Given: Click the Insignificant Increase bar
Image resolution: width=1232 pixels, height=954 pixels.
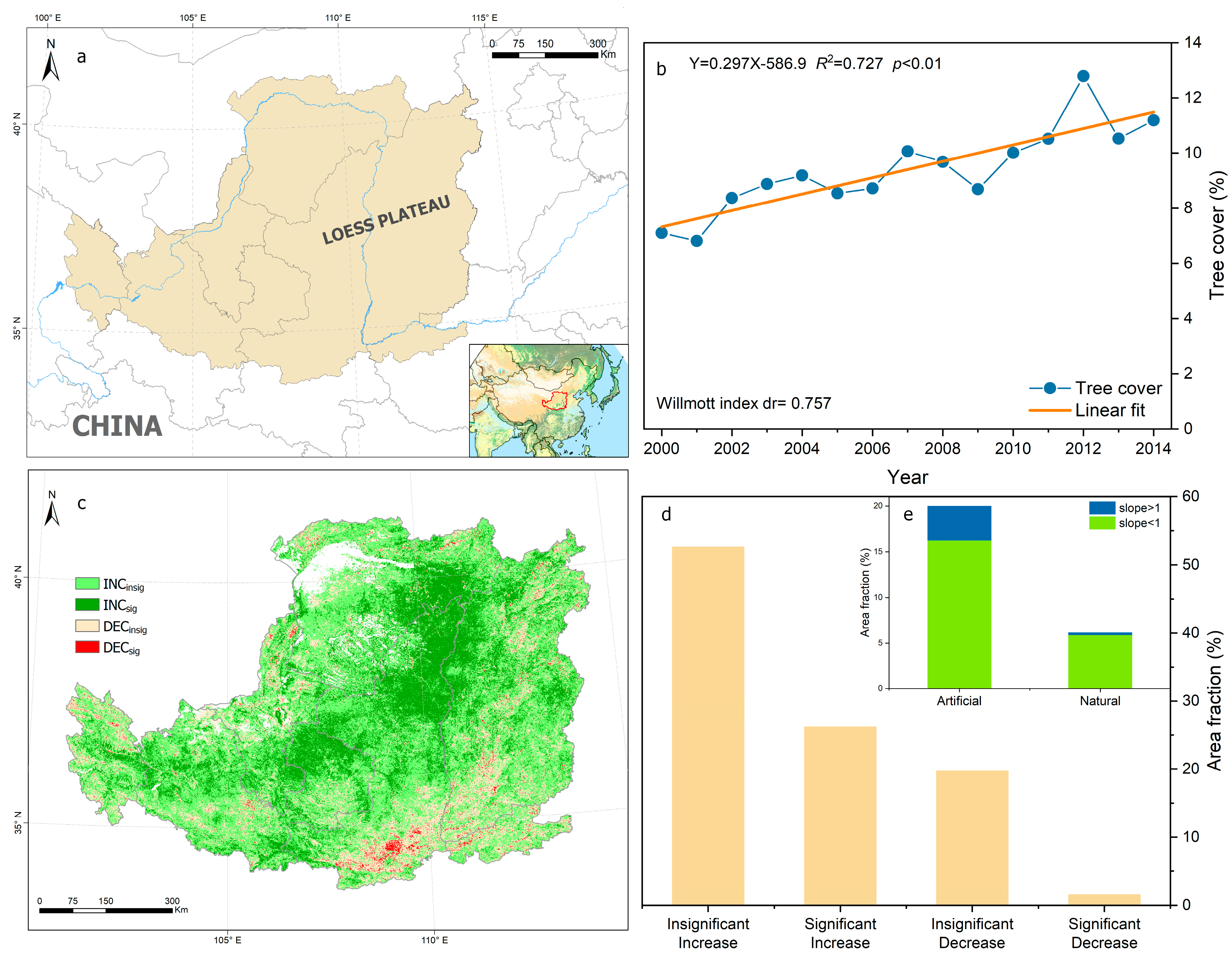Looking at the screenshot, I should pos(708,726).
